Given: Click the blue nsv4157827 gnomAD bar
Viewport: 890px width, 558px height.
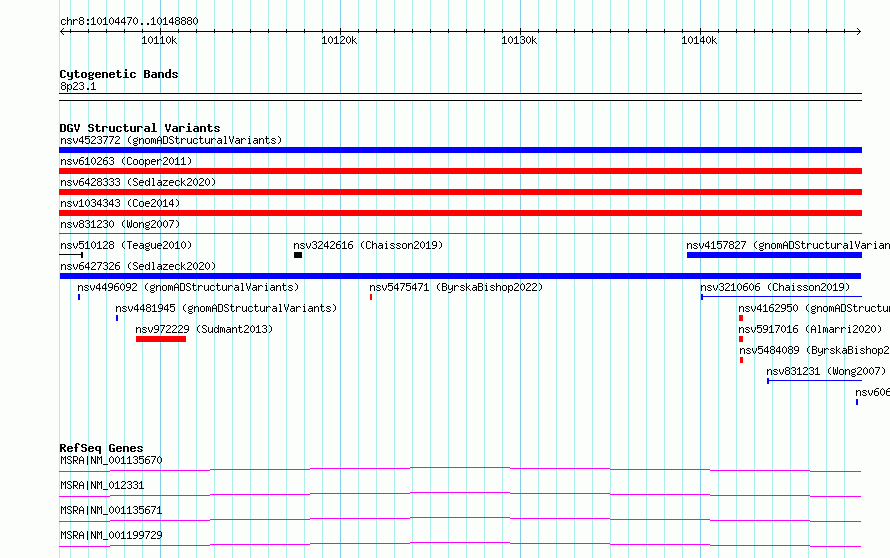Looking at the screenshot, I should pos(774,255).
